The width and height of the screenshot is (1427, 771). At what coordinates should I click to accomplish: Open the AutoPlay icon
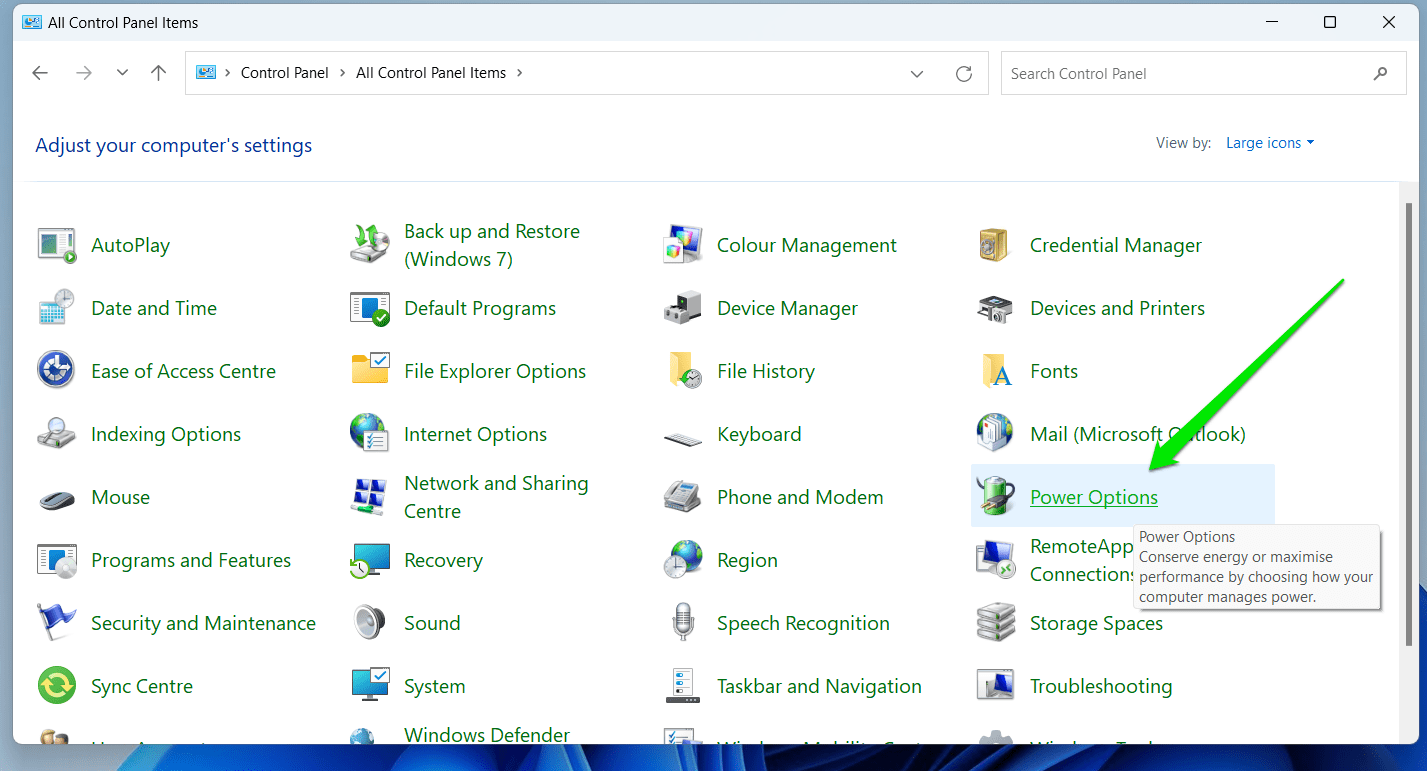[57, 245]
